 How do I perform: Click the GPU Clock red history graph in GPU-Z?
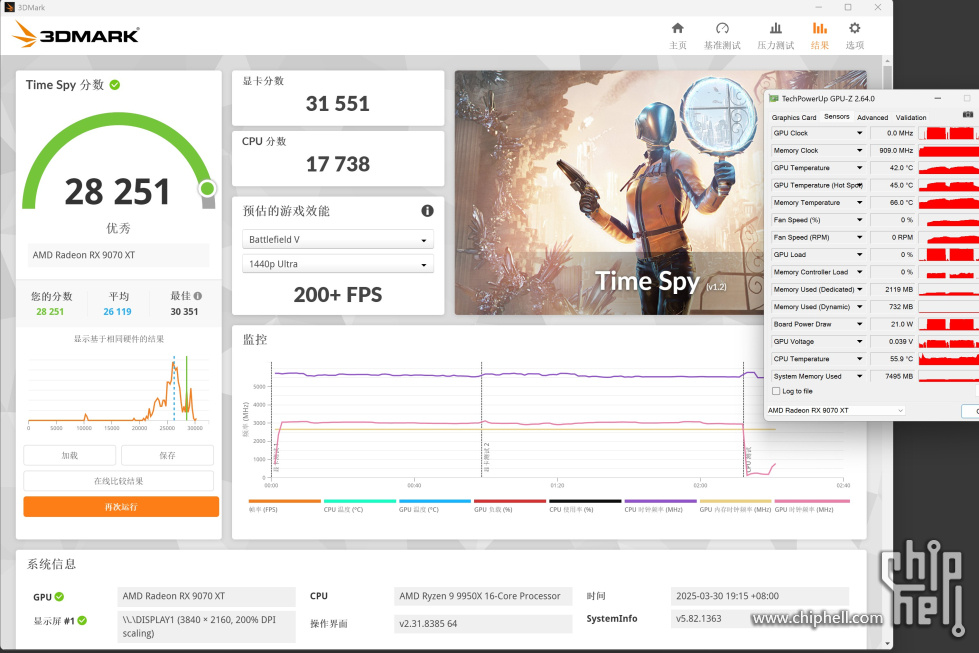tap(948, 133)
